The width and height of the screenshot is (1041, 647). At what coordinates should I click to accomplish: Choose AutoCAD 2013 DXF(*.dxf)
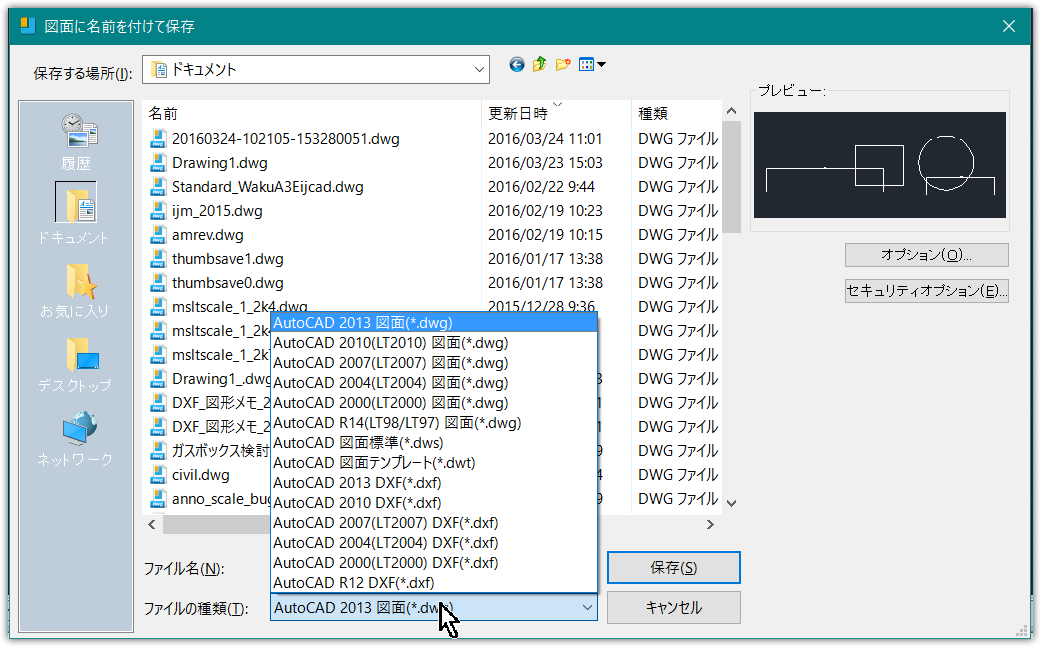click(x=434, y=482)
